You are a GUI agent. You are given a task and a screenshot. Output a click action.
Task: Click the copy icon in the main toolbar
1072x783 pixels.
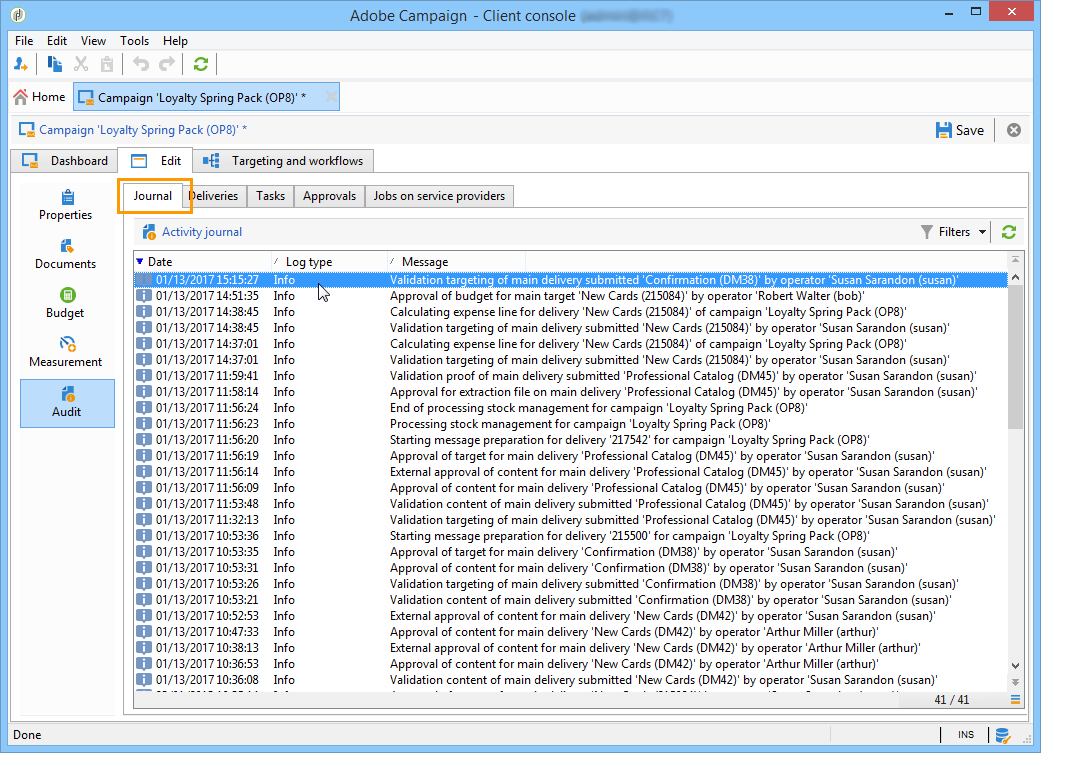pos(55,64)
